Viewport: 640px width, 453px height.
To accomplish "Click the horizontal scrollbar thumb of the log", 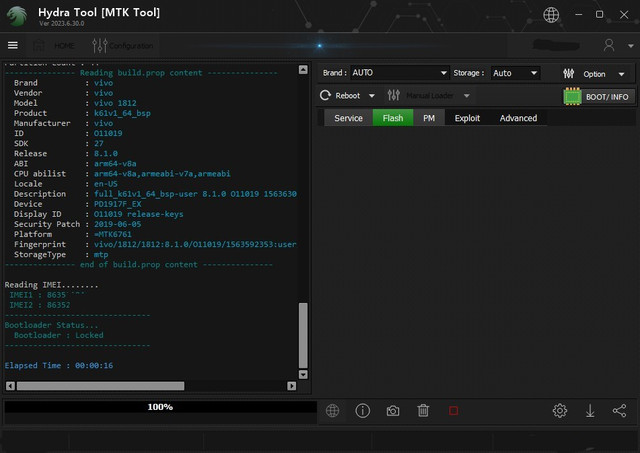I will 100,386.
